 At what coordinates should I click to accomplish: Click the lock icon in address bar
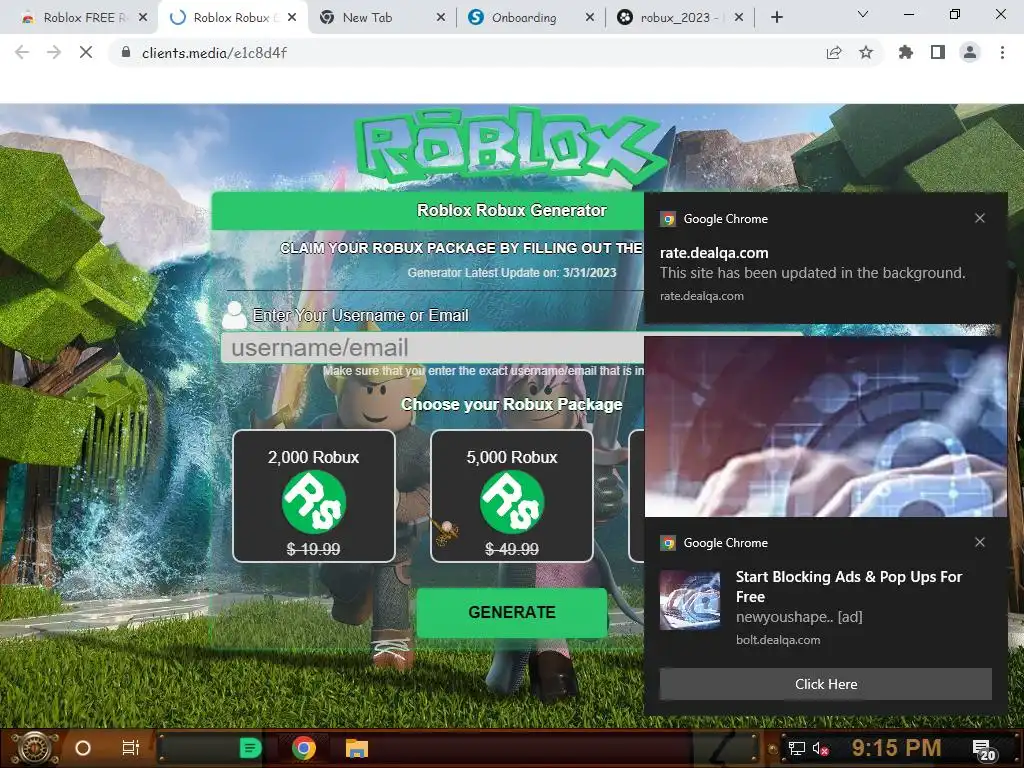coord(126,52)
